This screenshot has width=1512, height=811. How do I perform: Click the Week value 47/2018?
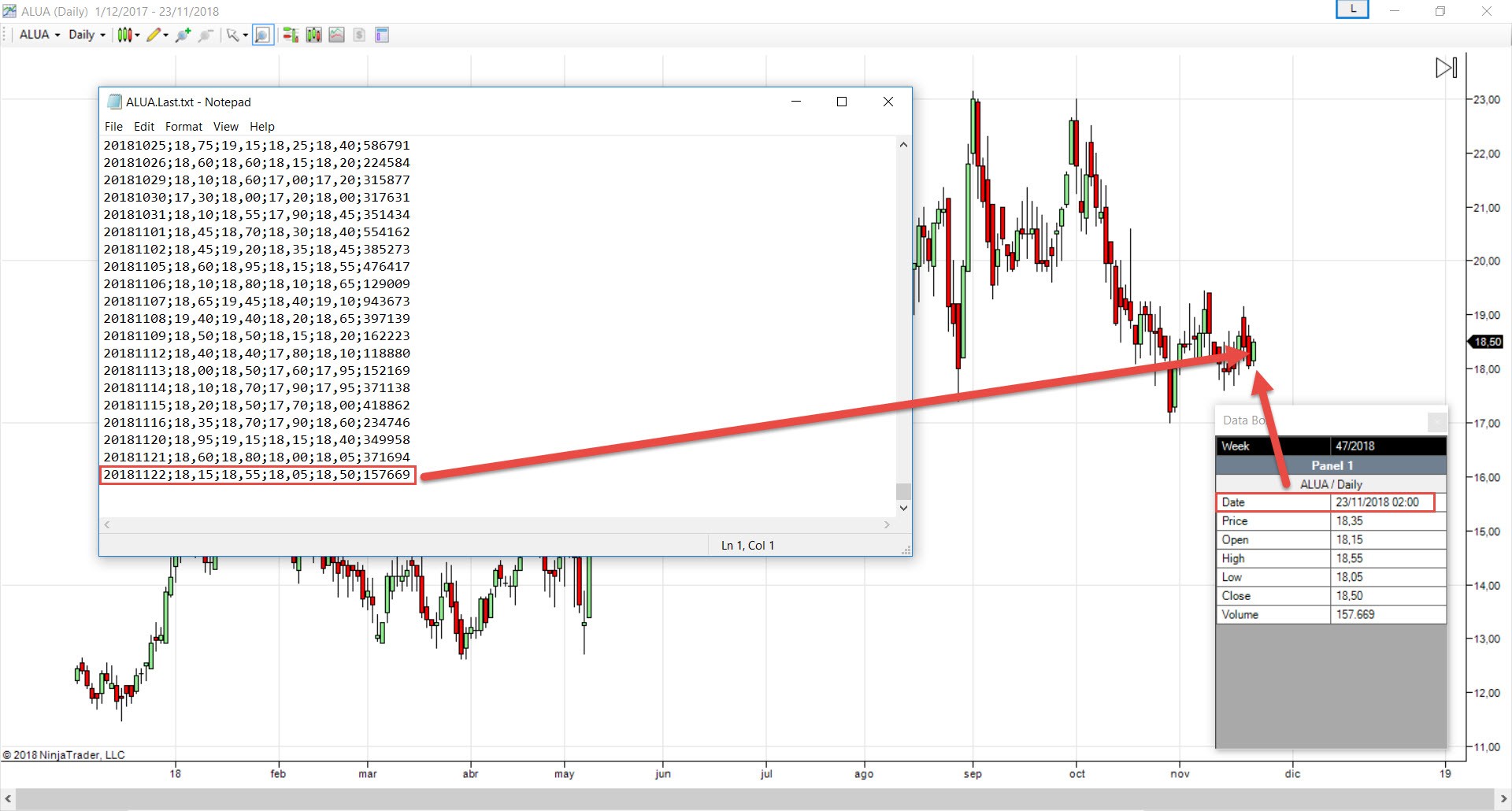[x=1355, y=446]
